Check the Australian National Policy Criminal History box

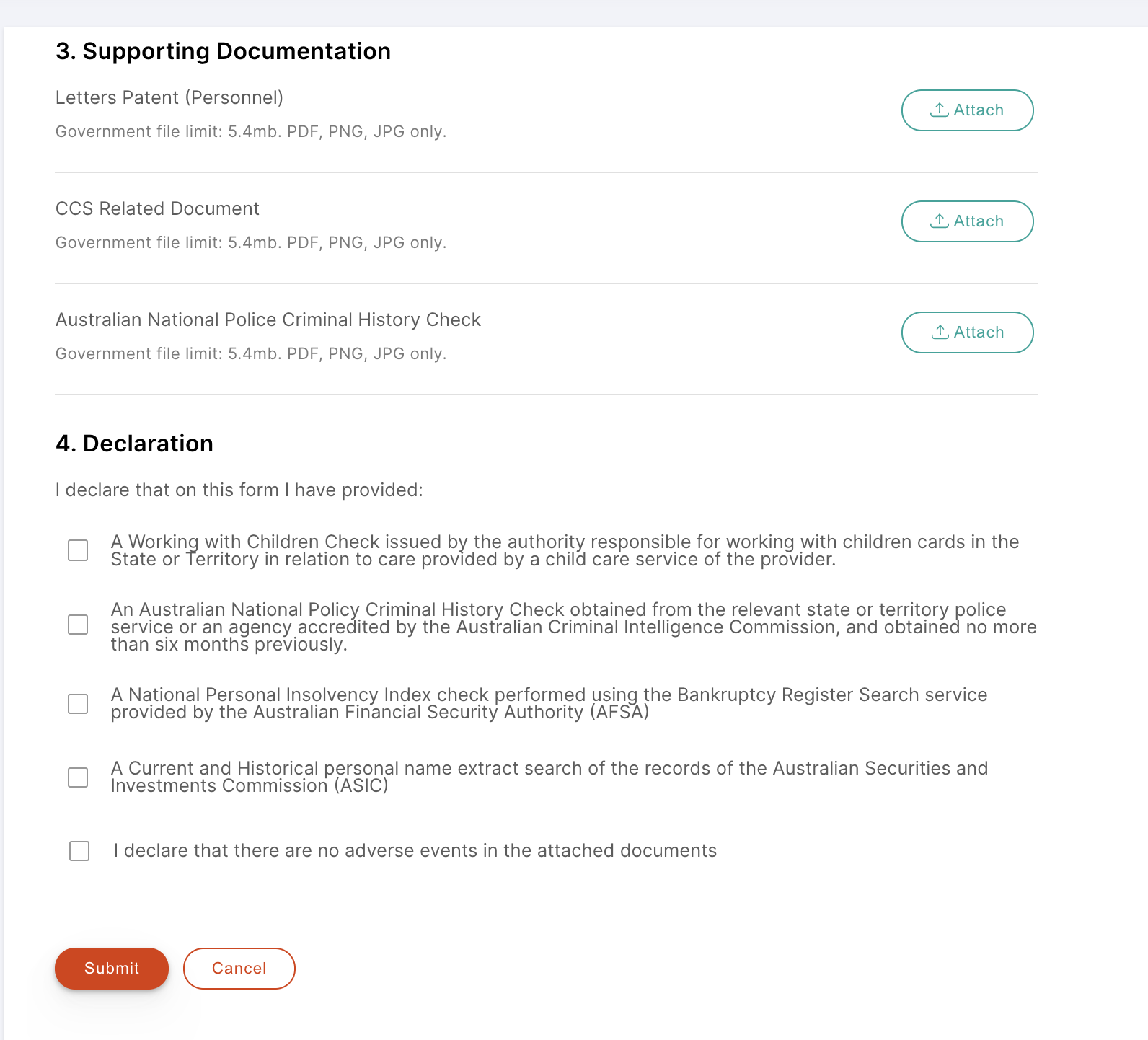[78, 625]
